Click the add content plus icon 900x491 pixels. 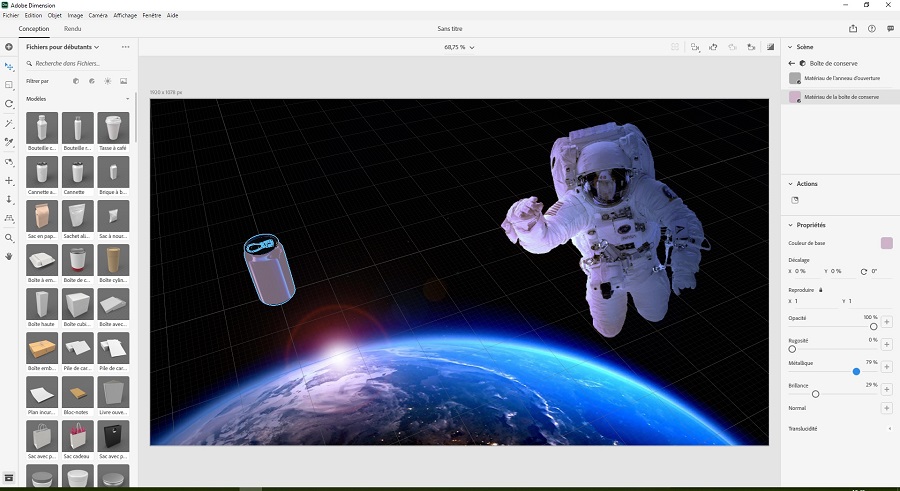[x=9, y=47]
